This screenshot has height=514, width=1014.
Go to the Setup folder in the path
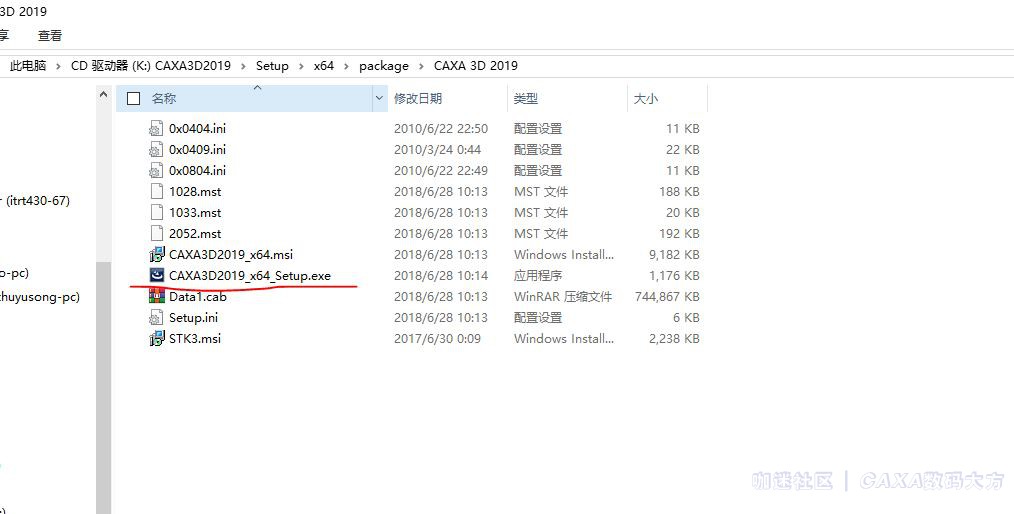tap(272, 66)
